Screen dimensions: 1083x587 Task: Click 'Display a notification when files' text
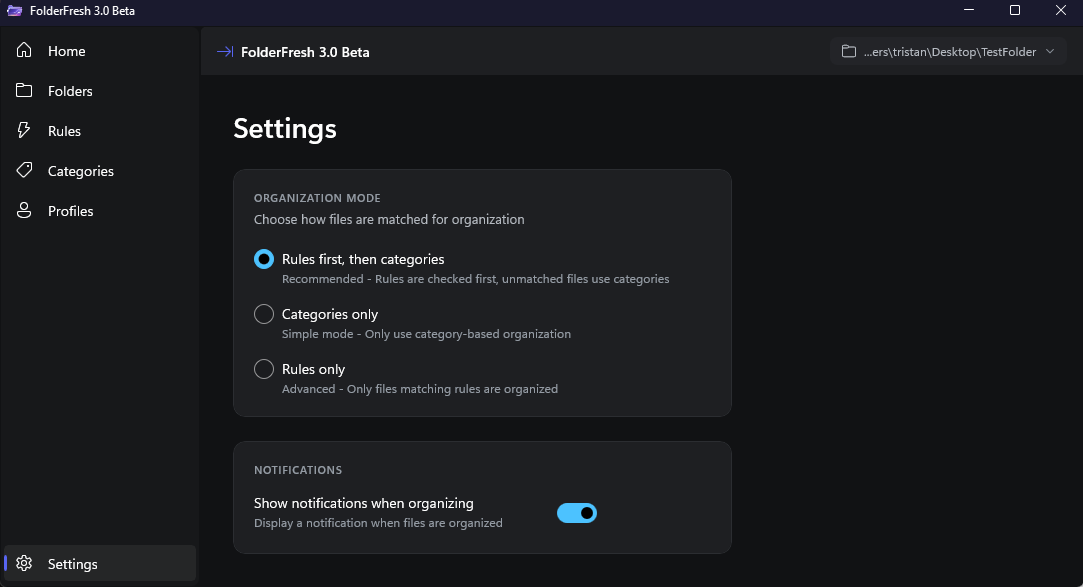pyautogui.click(x=378, y=523)
